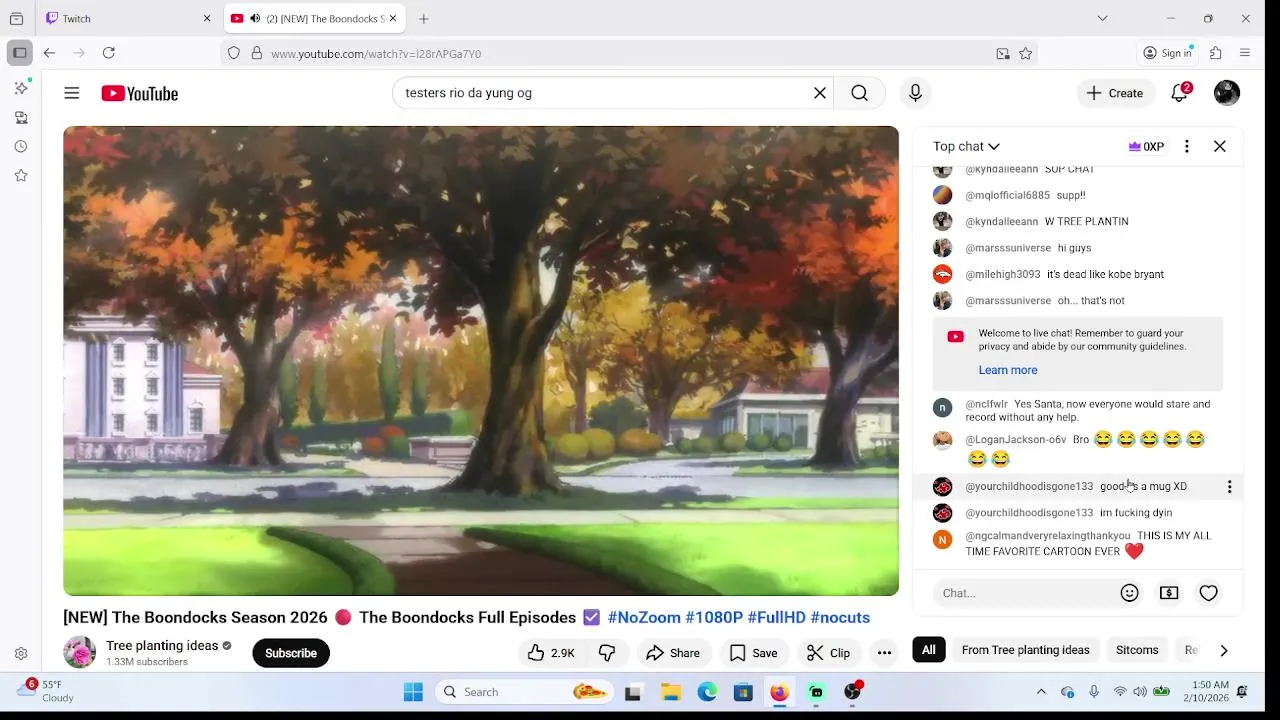Open File Explorer from the taskbar
The height and width of the screenshot is (720, 1280).
pos(671,692)
